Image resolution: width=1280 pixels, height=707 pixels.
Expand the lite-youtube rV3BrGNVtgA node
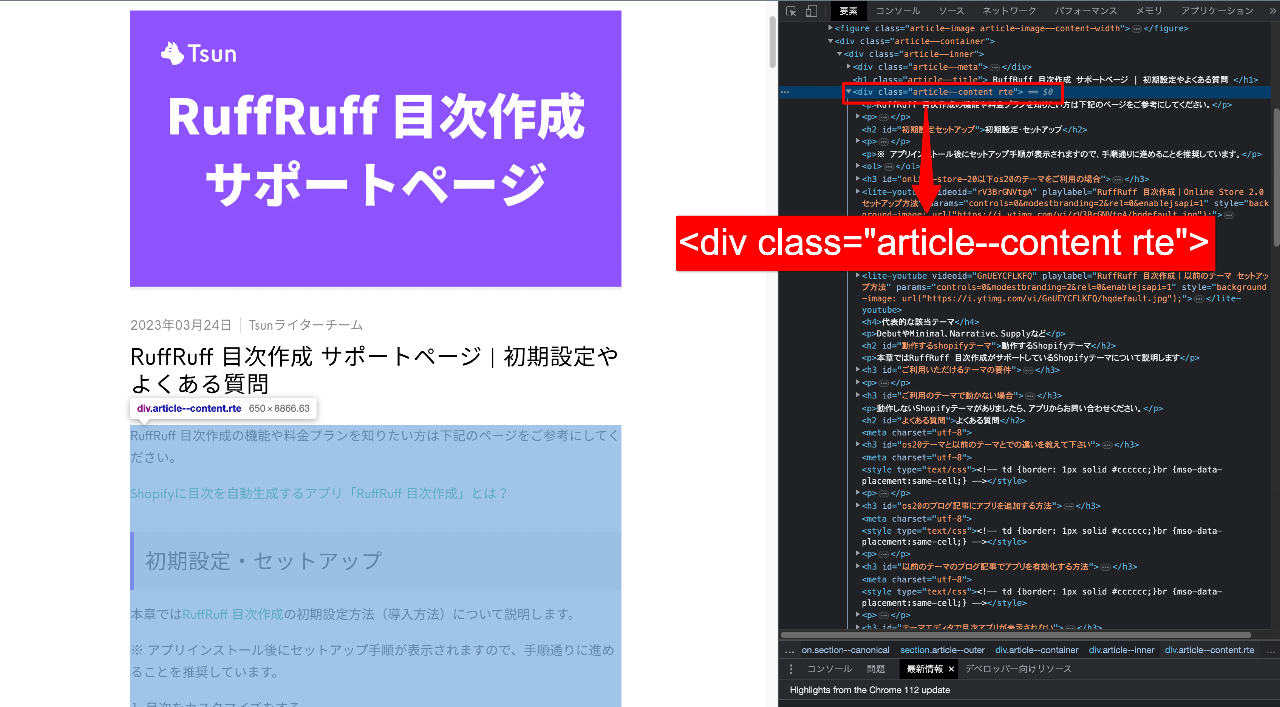click(x=858, y=191)
